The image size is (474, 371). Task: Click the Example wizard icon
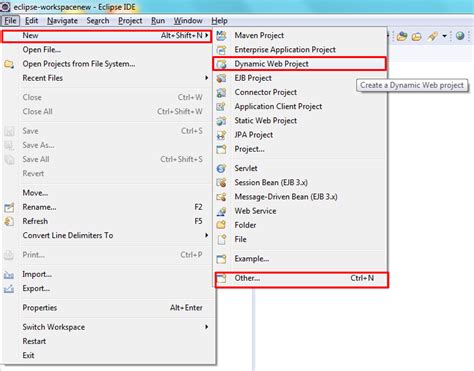coord(221,259)
